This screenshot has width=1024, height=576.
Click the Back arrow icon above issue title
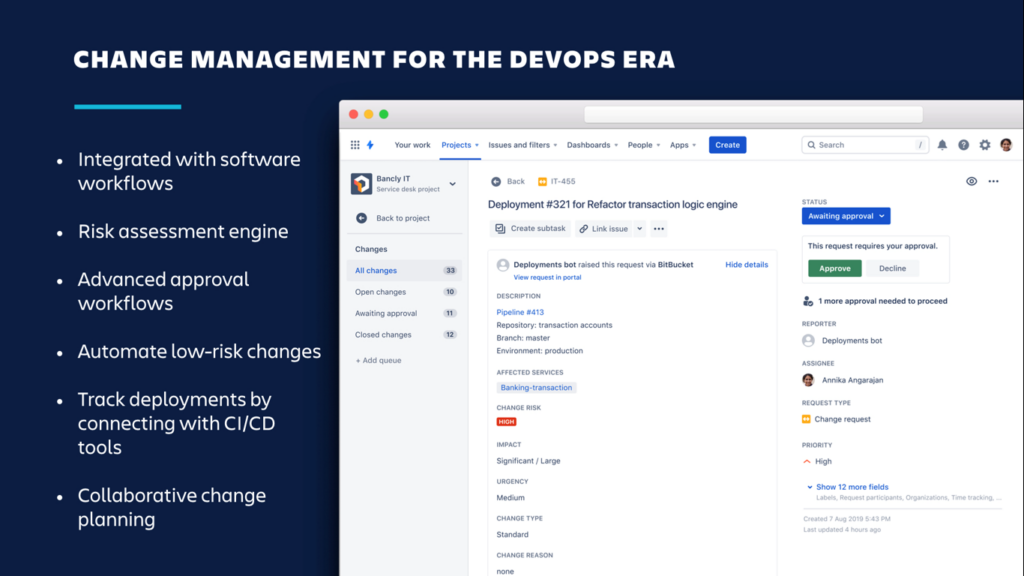pyautogui.click(x=496, y=182)
